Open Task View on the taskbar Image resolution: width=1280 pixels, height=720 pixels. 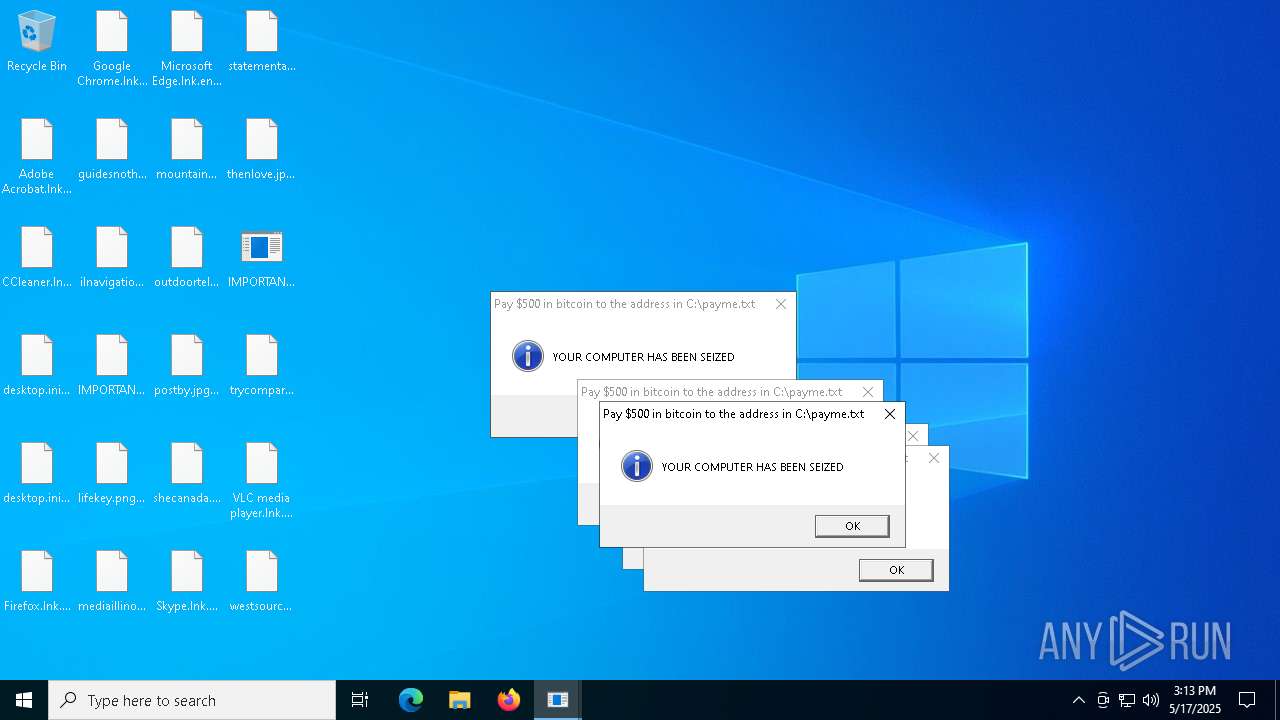360,700
